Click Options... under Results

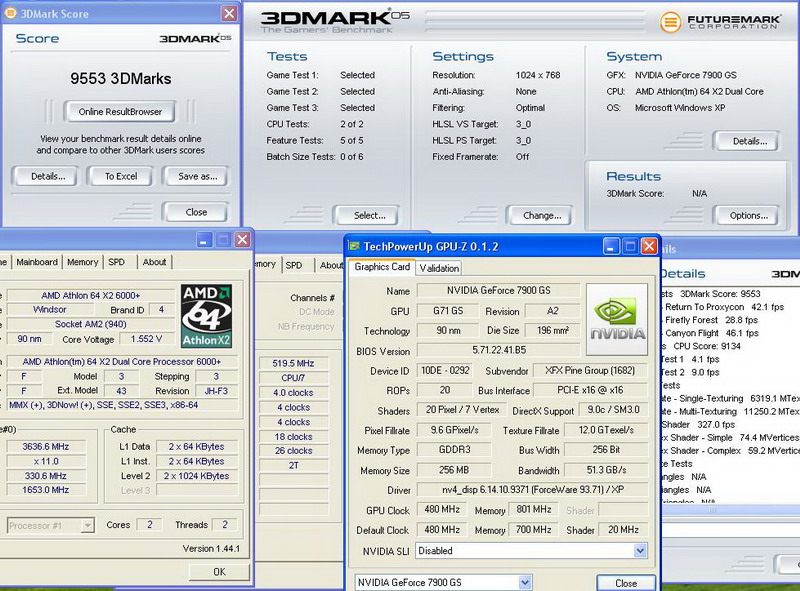pyautogui.click(x=748, y=215)
